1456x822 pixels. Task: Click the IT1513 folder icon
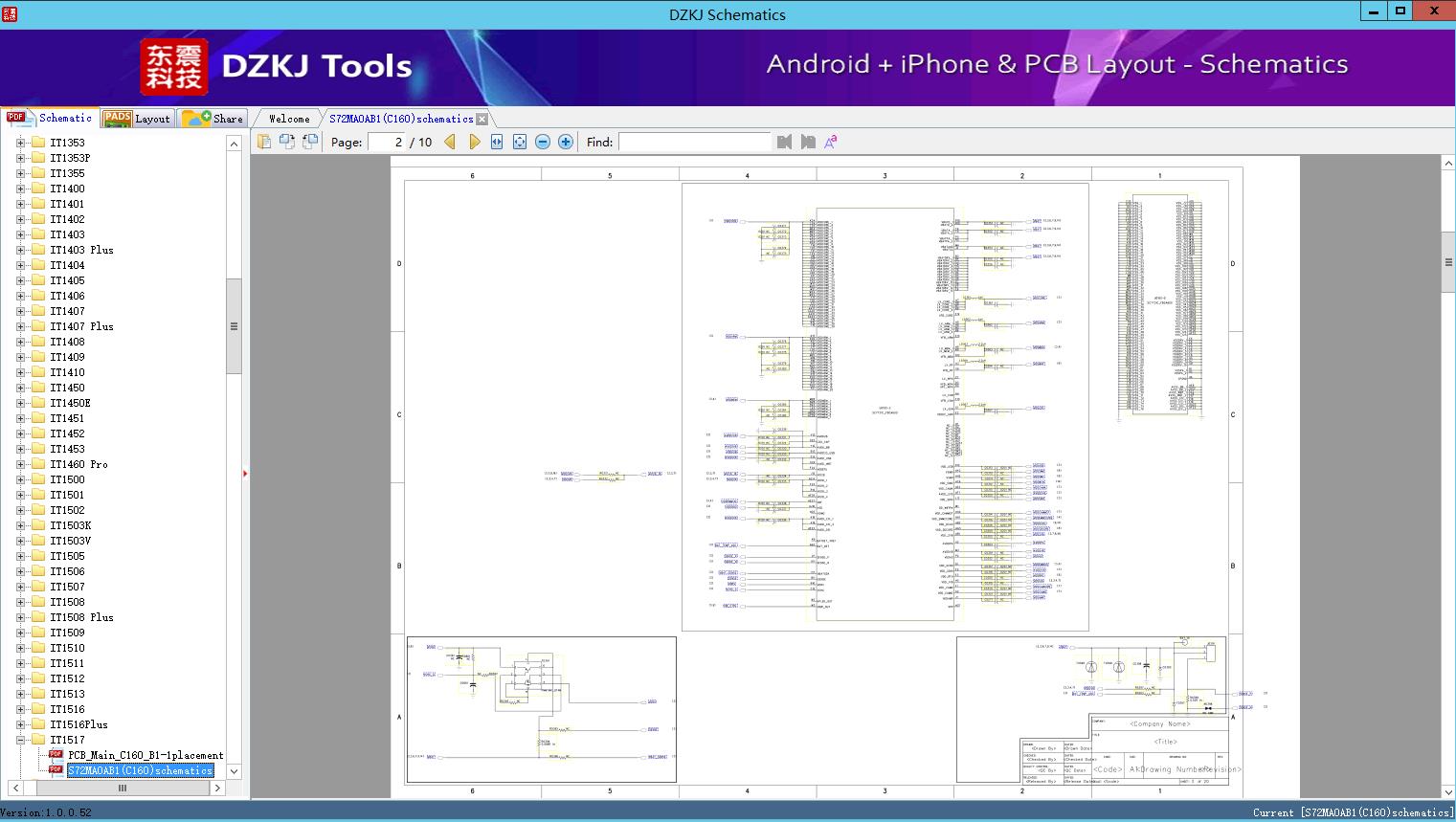(x=38, y=694)
